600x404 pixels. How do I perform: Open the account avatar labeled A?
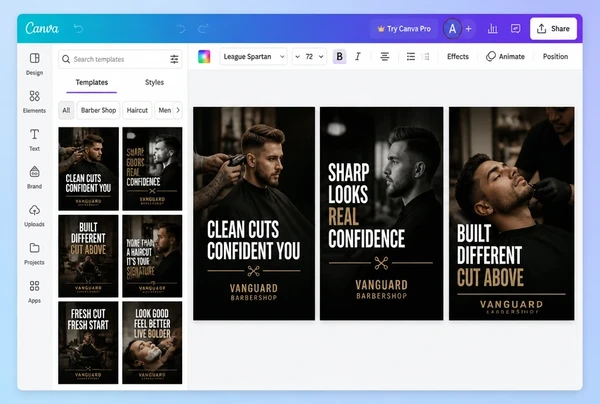click(452, 29)
